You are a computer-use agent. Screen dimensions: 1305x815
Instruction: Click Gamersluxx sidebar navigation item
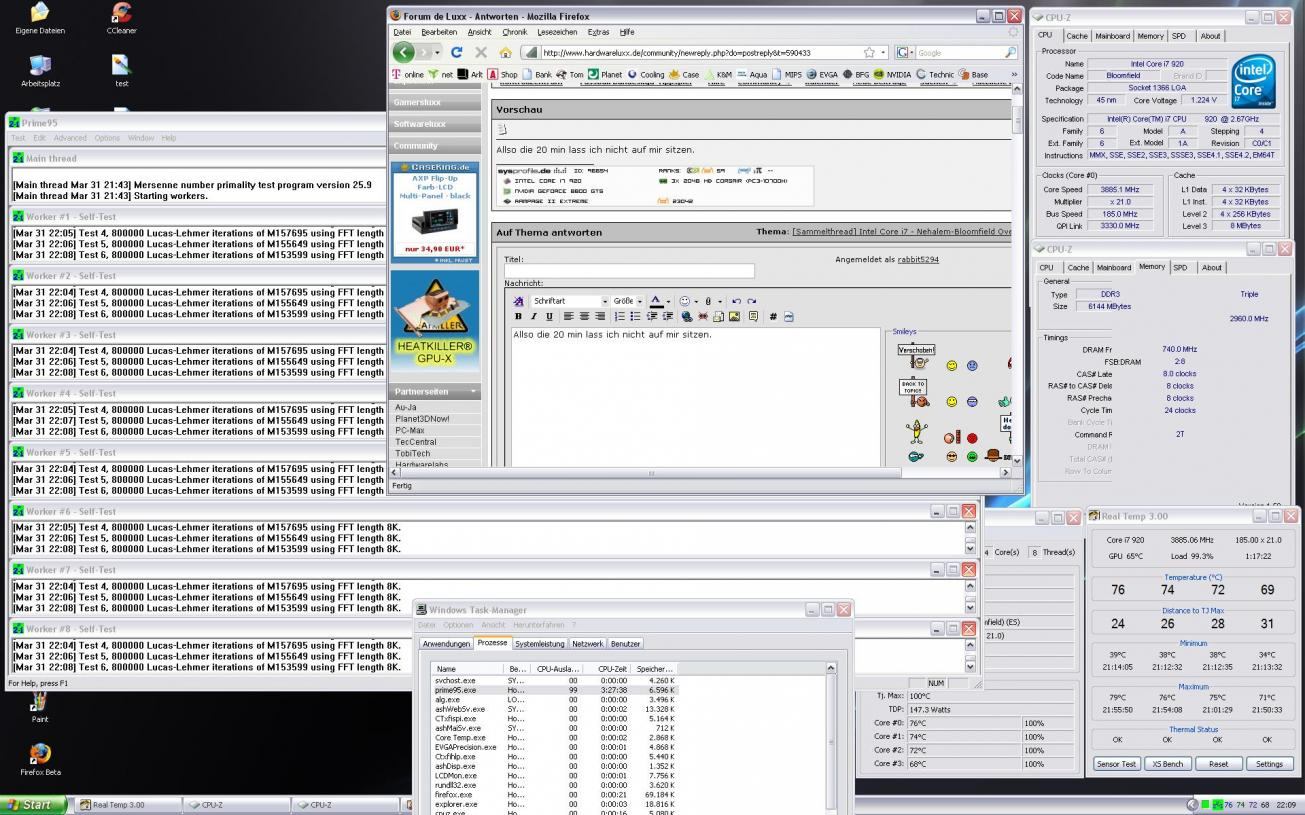434,102
